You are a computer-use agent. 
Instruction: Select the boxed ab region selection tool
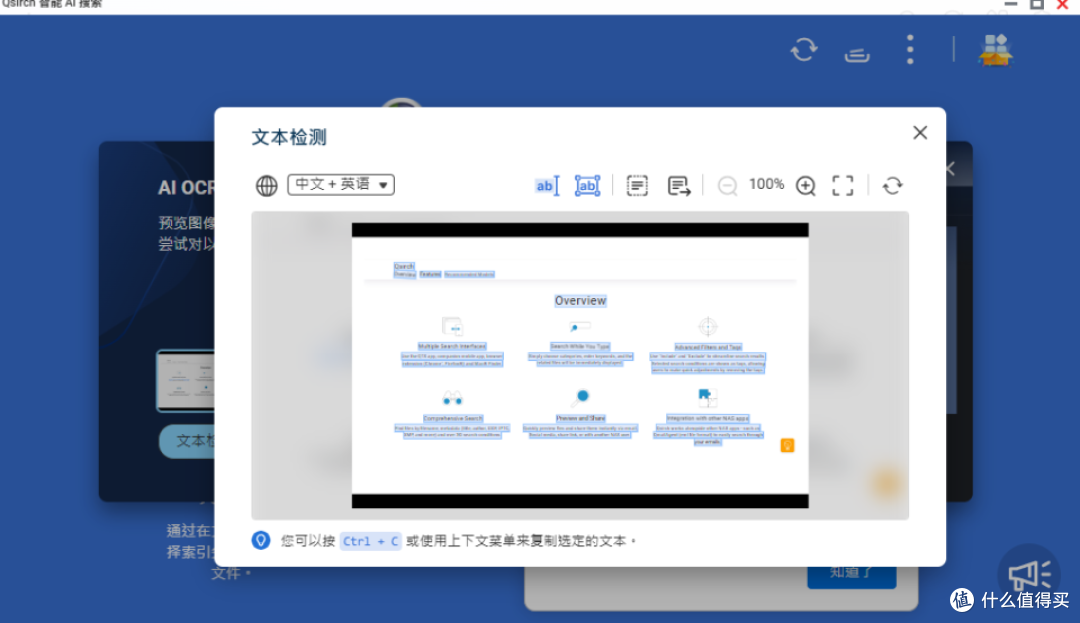(x=588, y=185)
